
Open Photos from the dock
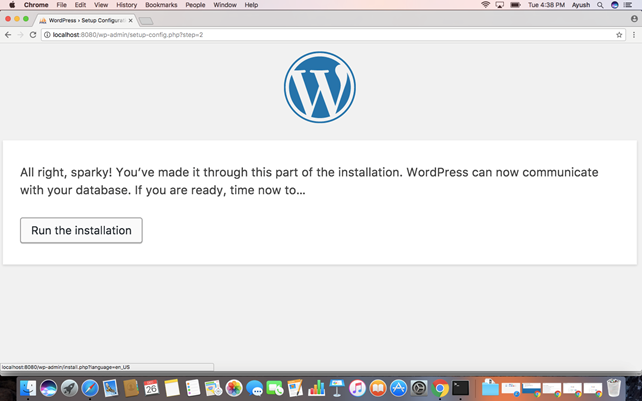point(234,388)
